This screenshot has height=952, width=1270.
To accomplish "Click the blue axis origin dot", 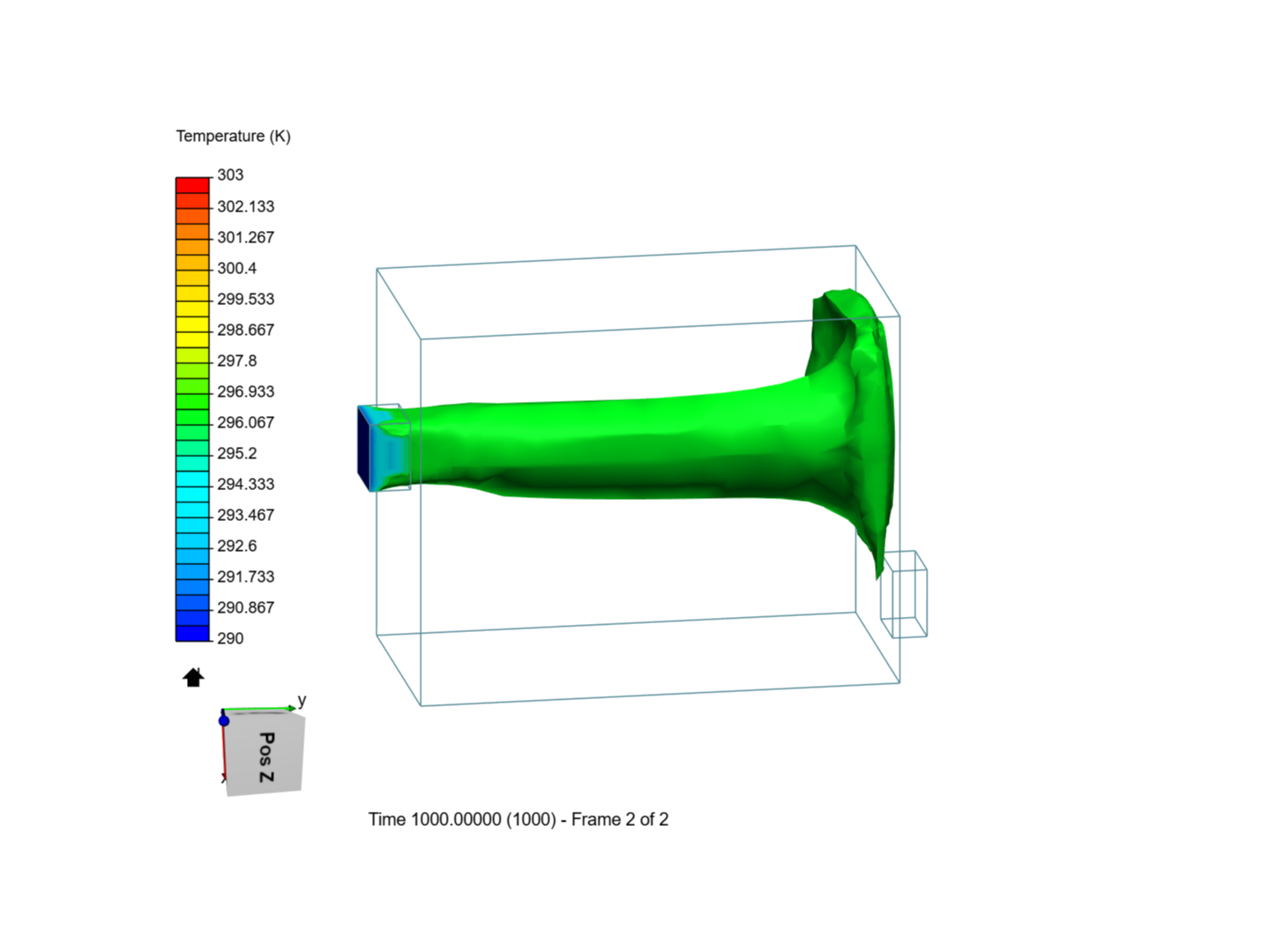I will point(224,721).
